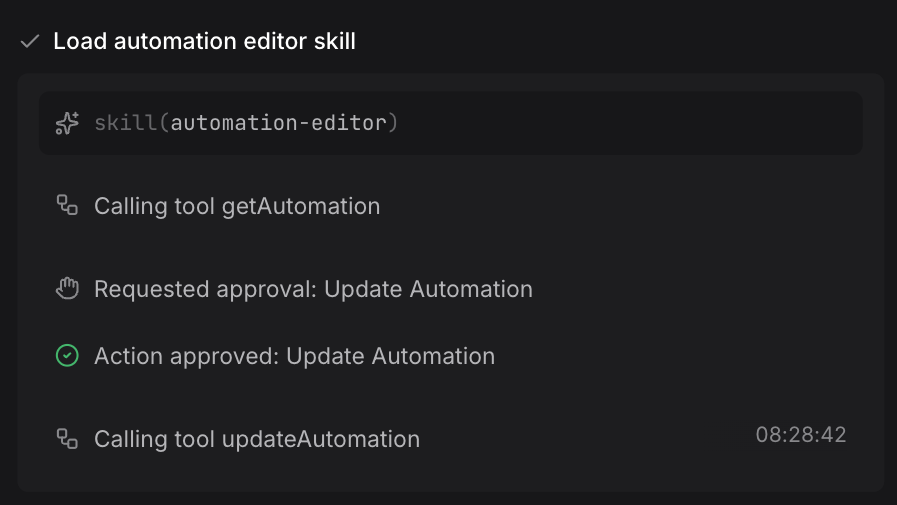Click the tool-call icon beside getAutomation
This screenshot has height=505, width=897.
click(x=67, y=205)
